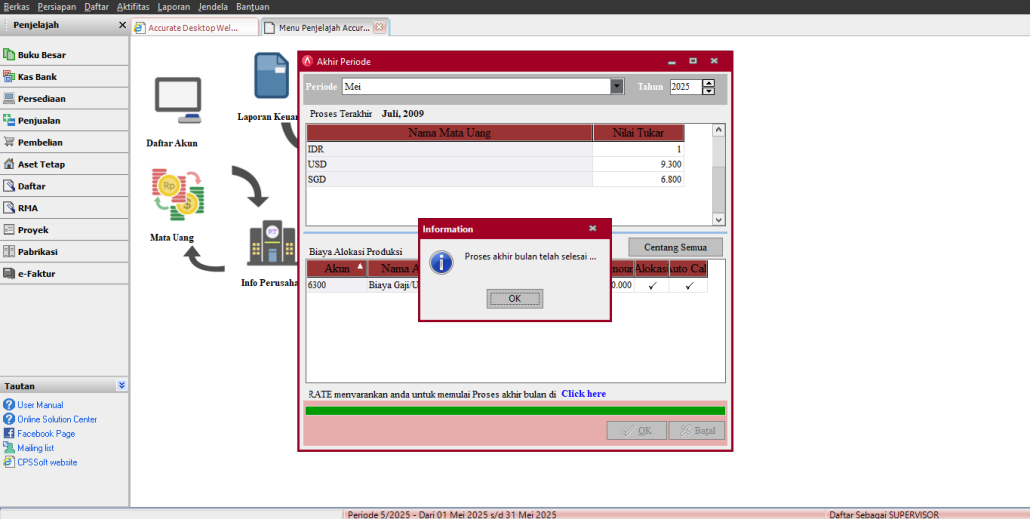The height and width of the screenshot is (519, 1030).
Task: Open the e-Faktur module
Action: click(x=38, y=273)
